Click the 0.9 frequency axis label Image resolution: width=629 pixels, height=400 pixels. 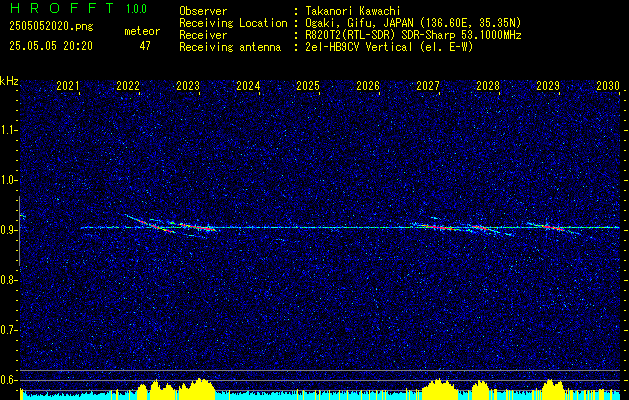8,230
